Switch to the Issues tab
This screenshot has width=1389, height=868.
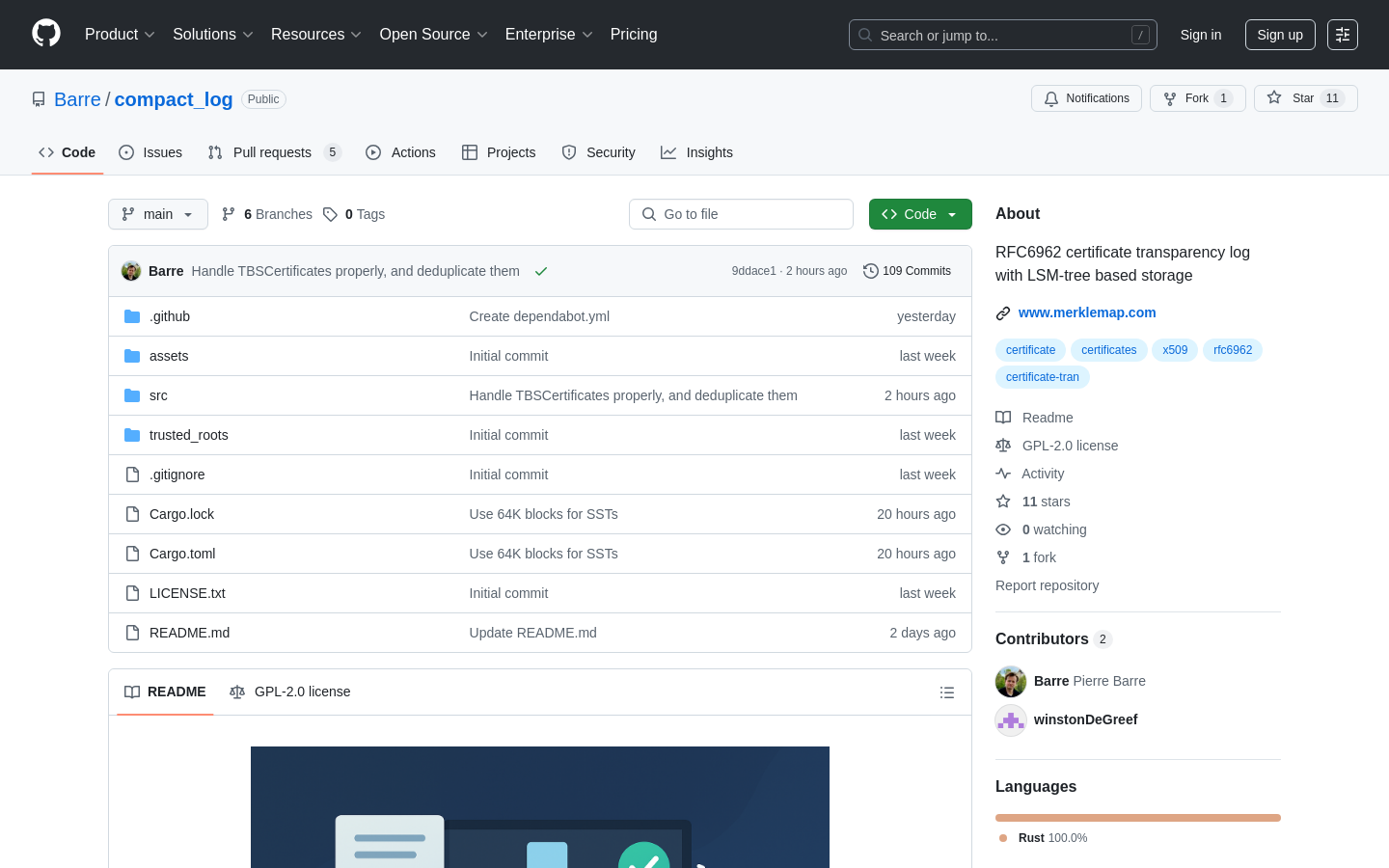150,152
